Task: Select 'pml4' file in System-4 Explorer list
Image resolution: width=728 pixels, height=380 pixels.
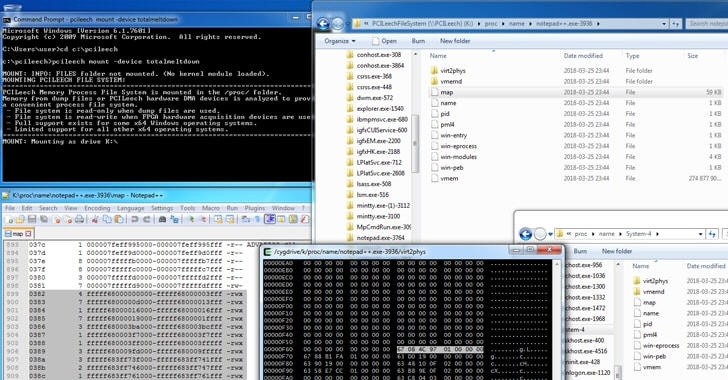Action: pos(650,335)
